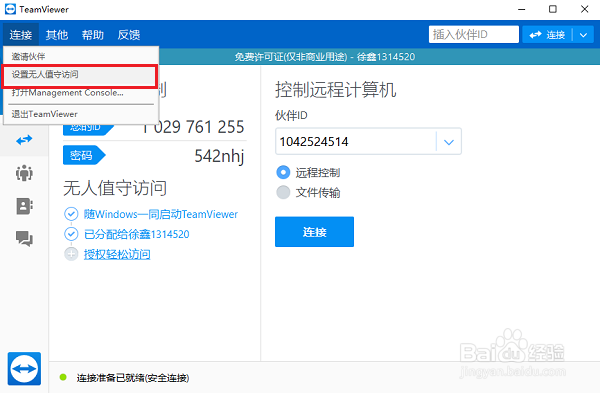Click the 伙伴ID field containing 1042524514
This screenshot has width=600, height=393.
pyautogui.click(x=356, y=142)
